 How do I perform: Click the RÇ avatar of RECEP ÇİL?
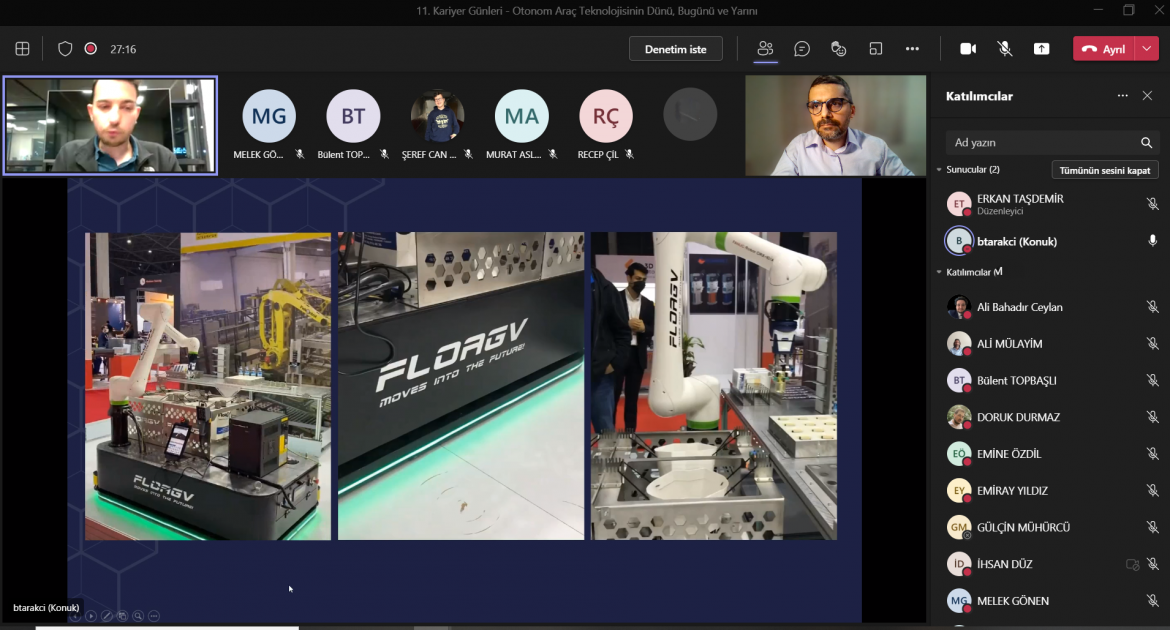click(606, 116)
